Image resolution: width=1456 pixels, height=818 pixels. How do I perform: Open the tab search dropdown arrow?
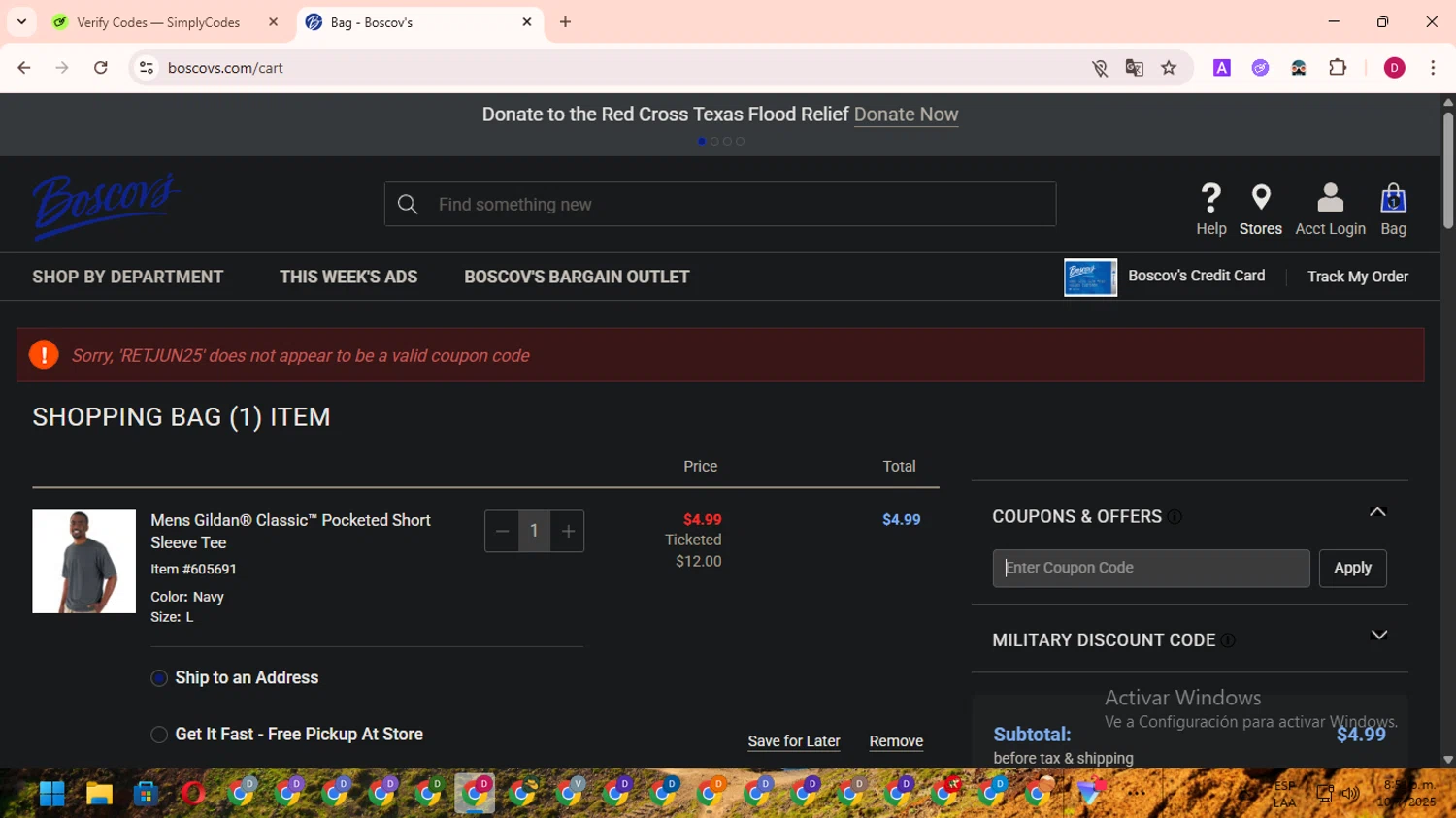(21, 22)
